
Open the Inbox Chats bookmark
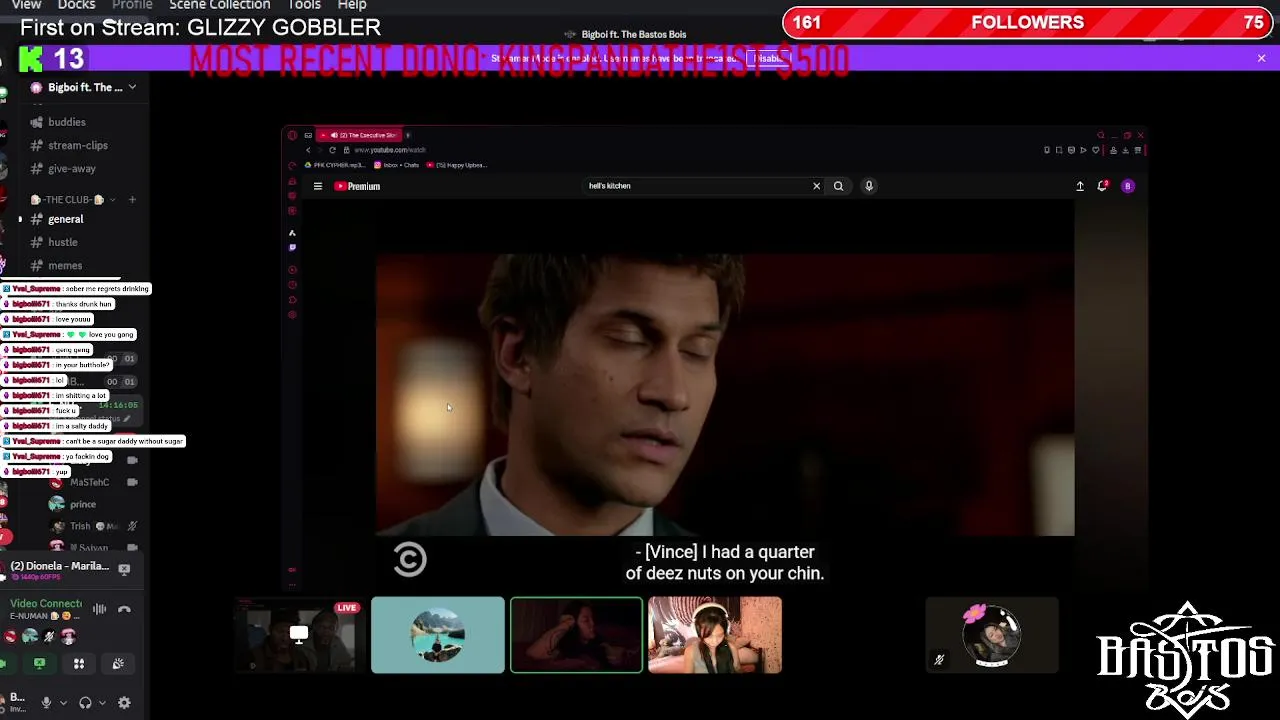[397, 165]
